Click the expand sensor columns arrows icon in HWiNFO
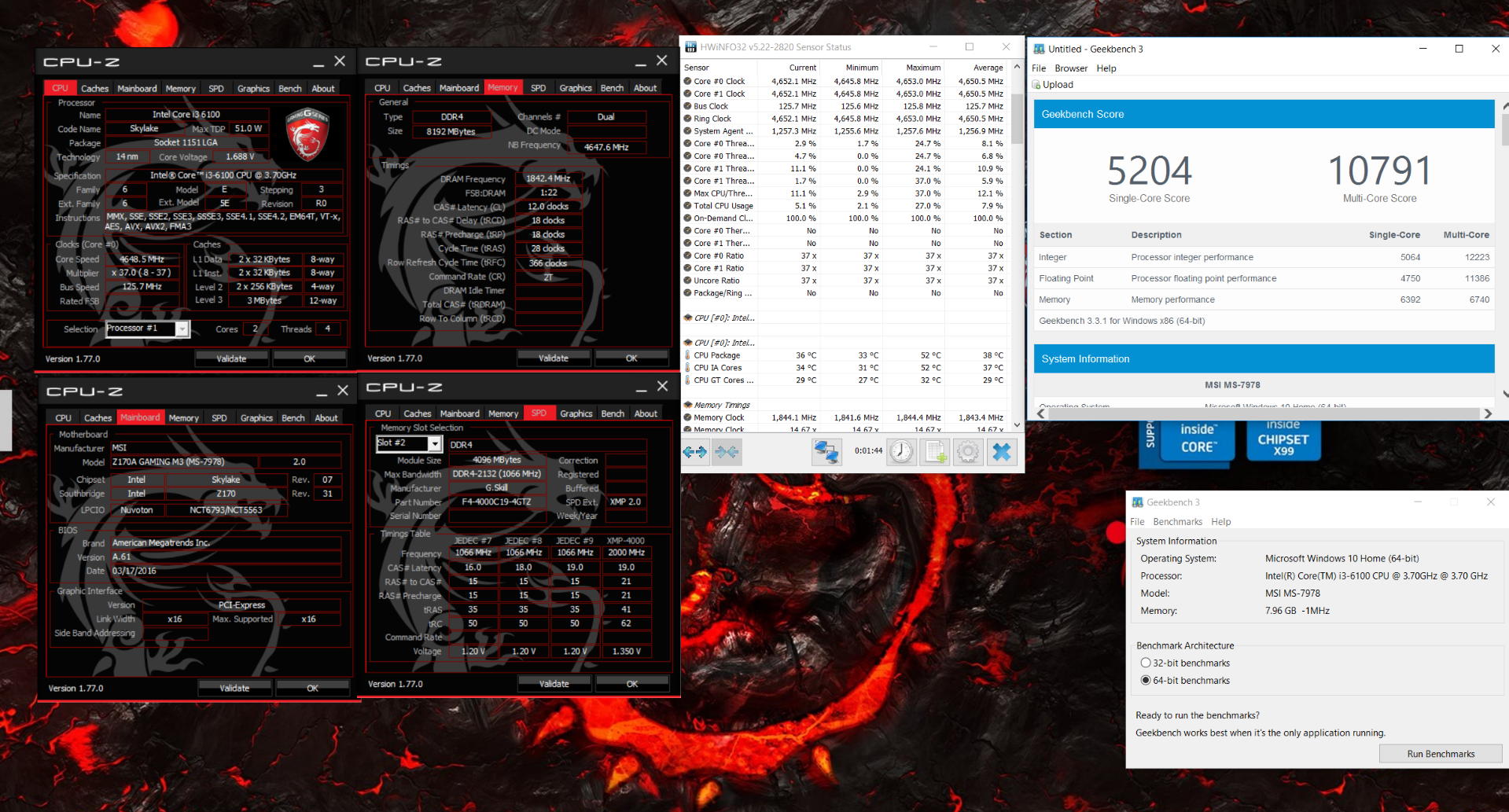This screenshot has height=812, width=1509. click(x=695, y=452)
